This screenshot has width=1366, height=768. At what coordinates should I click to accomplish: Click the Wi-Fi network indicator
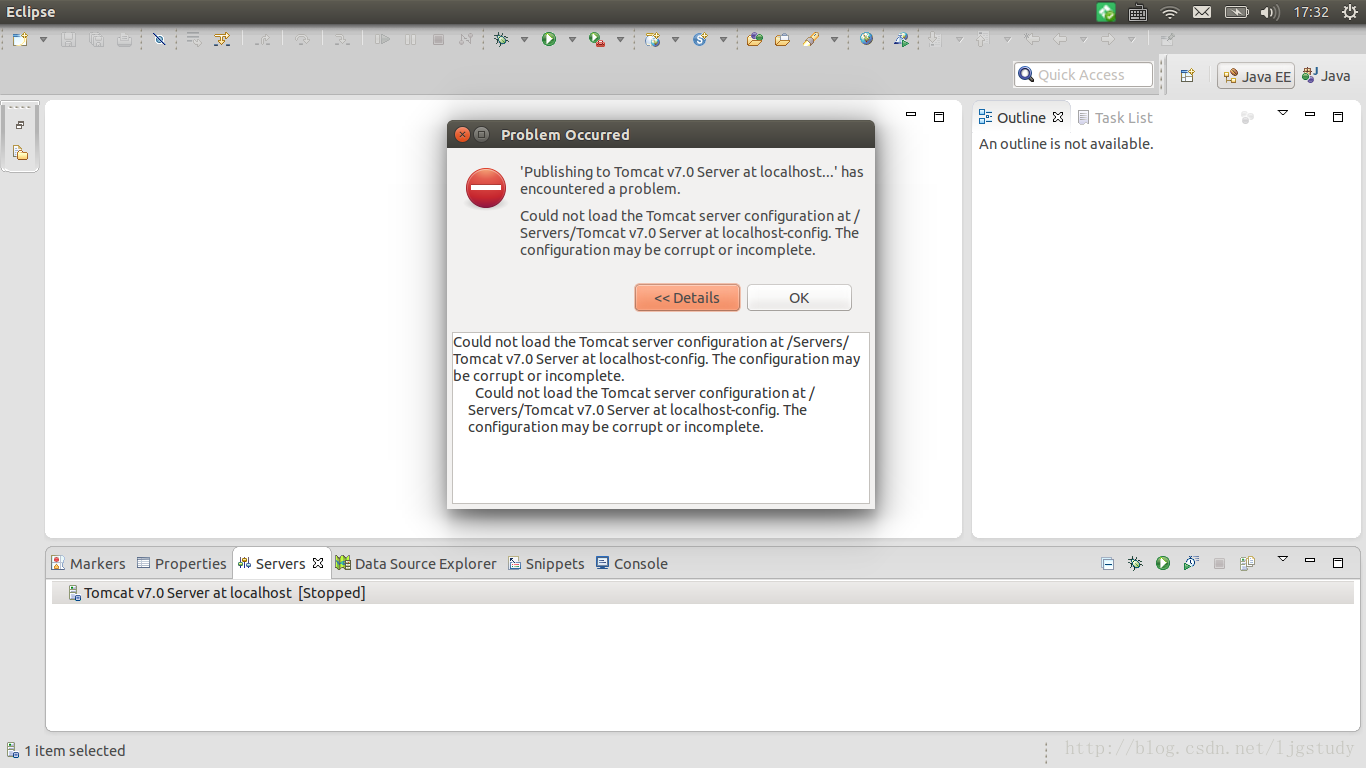[1170, 12]
